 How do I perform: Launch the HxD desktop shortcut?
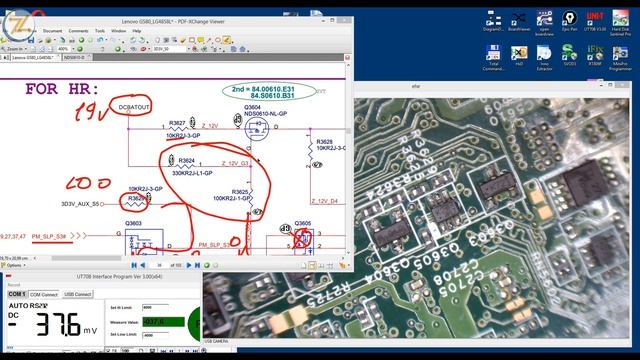(x=519, y=56)
